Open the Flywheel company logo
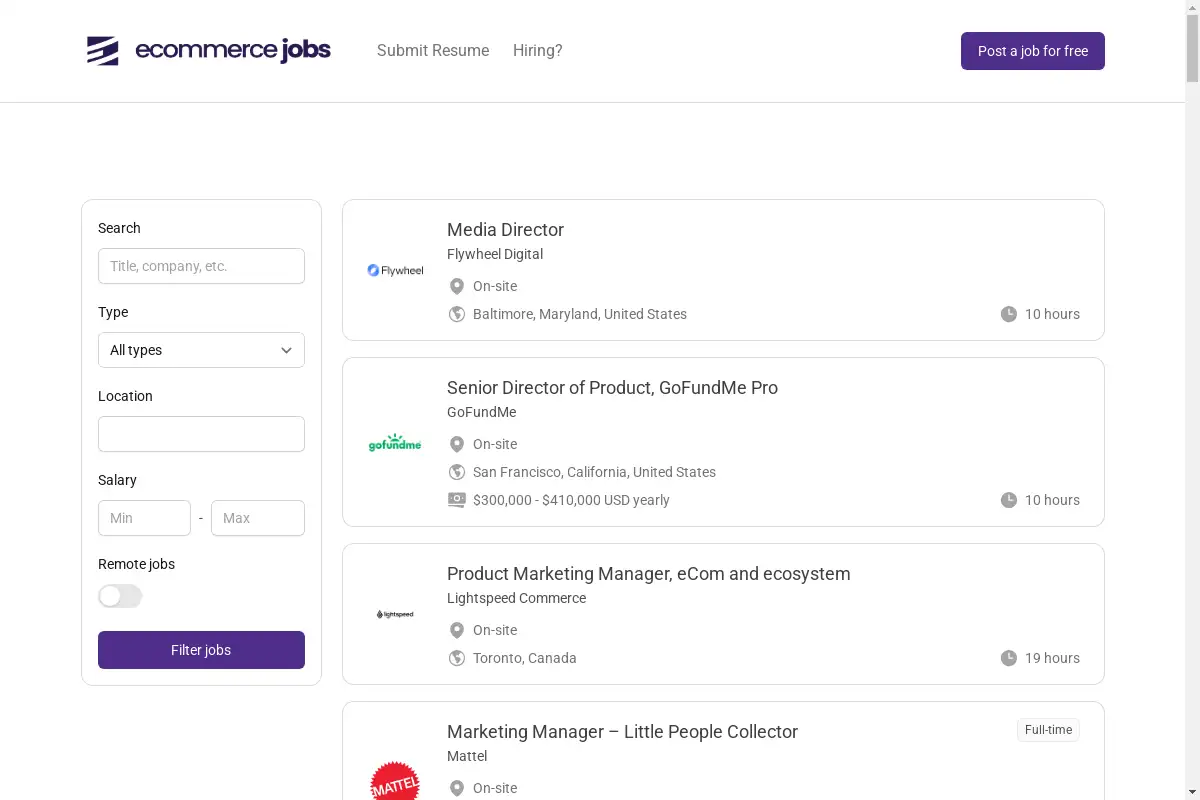 (395, 270)
